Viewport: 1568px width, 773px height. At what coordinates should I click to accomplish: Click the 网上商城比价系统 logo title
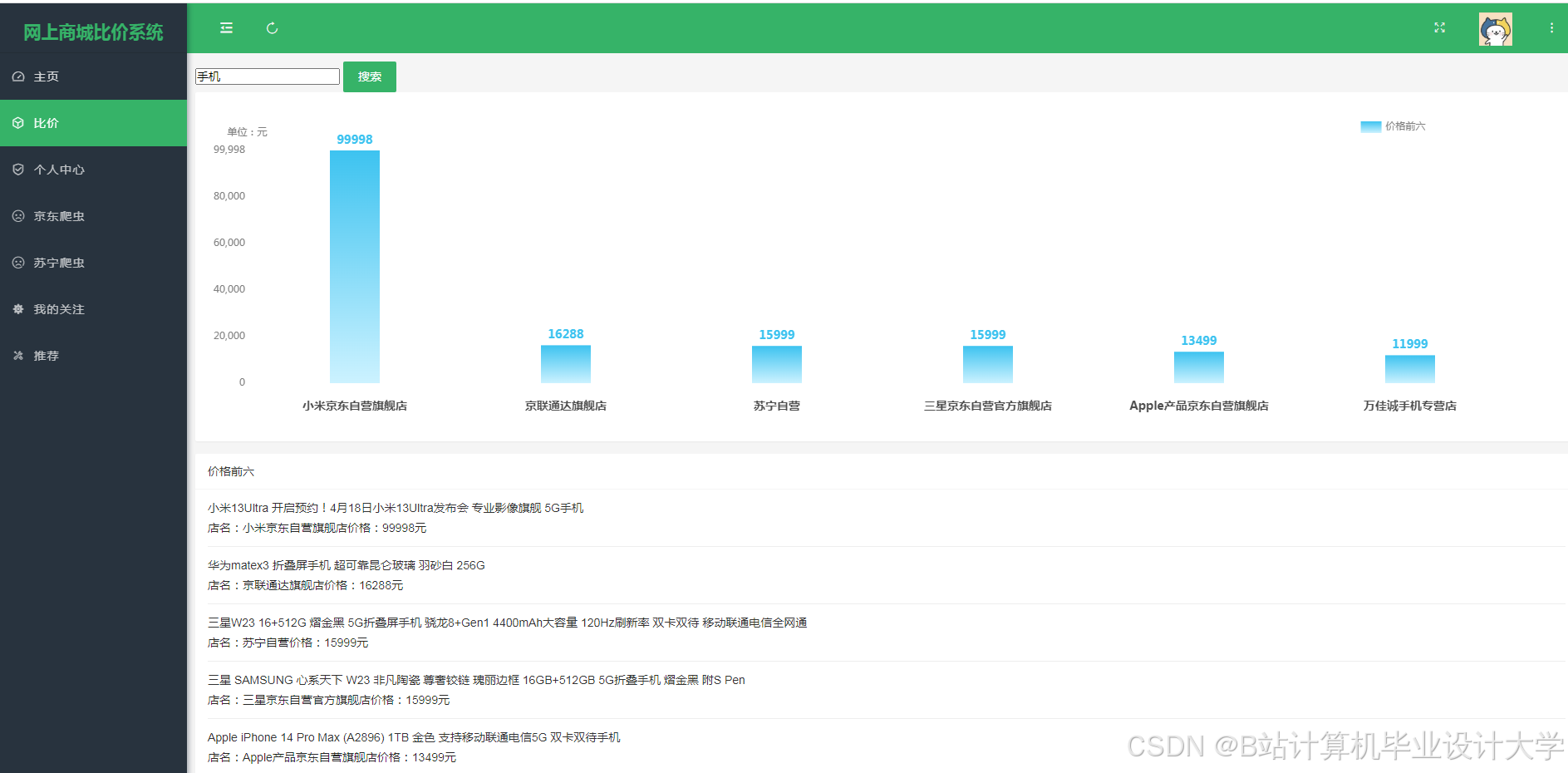[x=93, y=32]
